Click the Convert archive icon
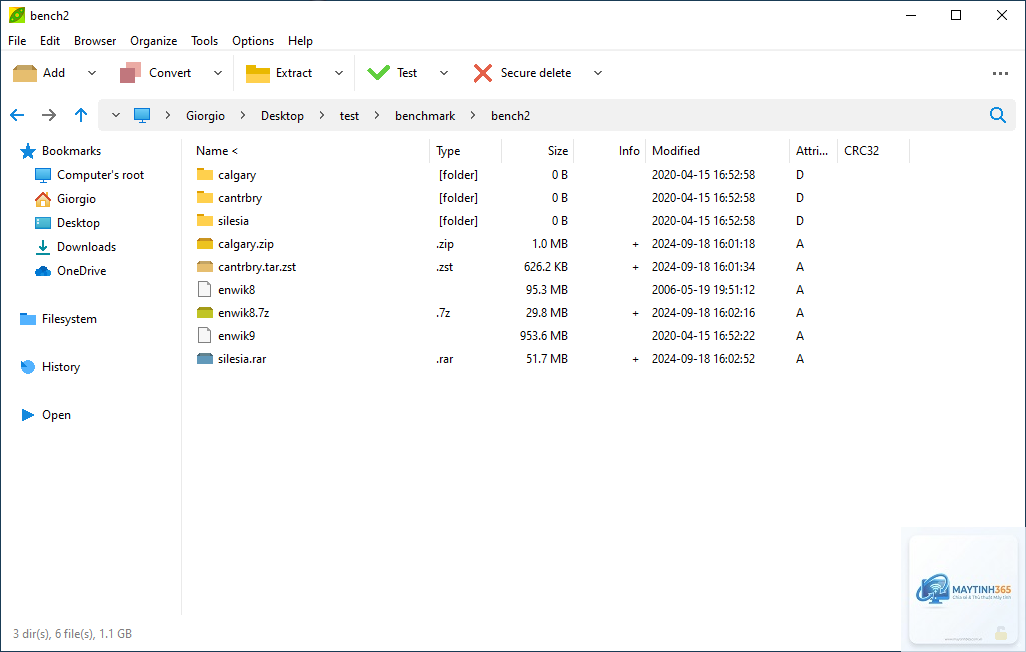Image resolution: width=1026 pixels, height=652 pixels. 130,73
